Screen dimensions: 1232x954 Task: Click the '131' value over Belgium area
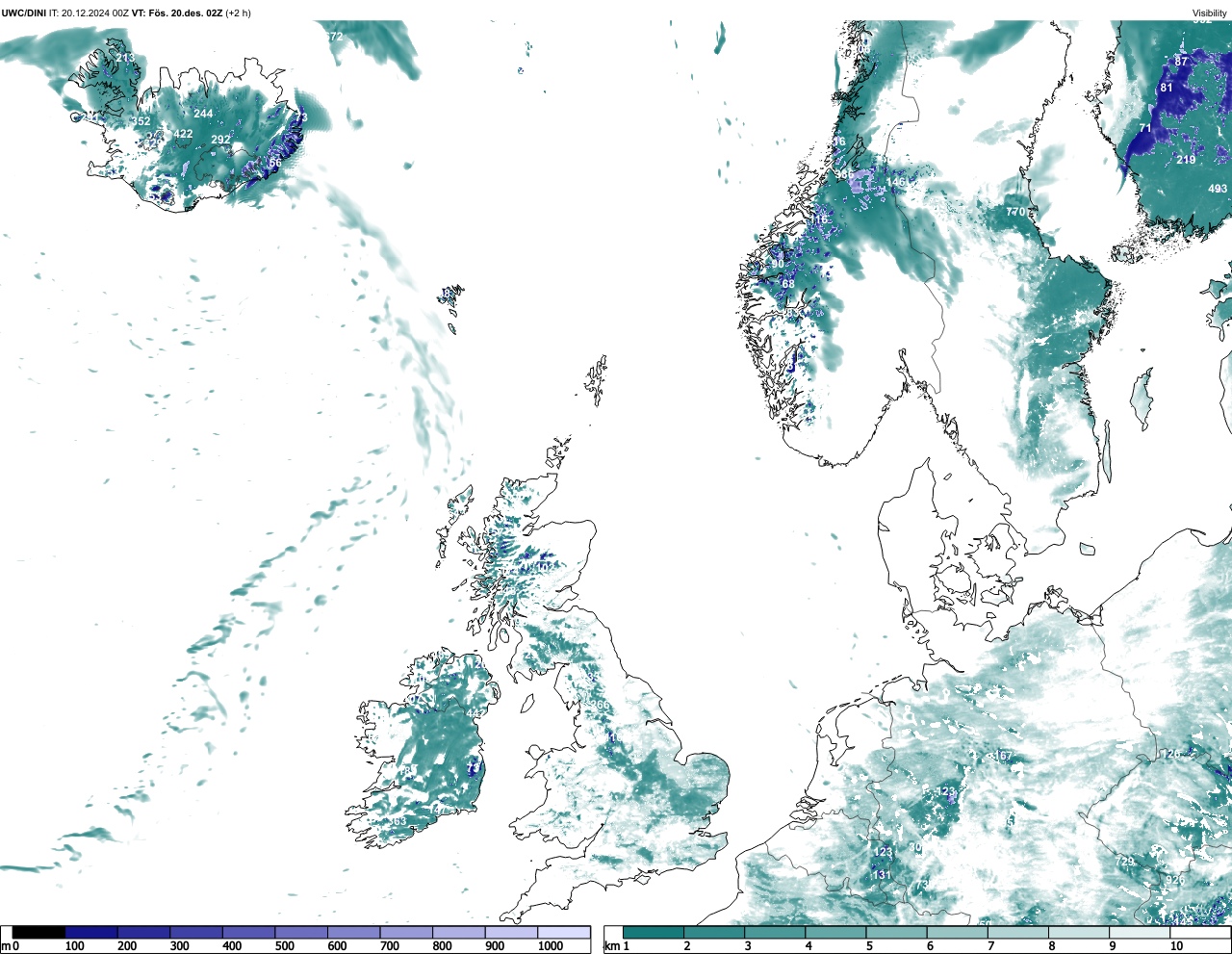pyautogui.click(x=882, y=875)
